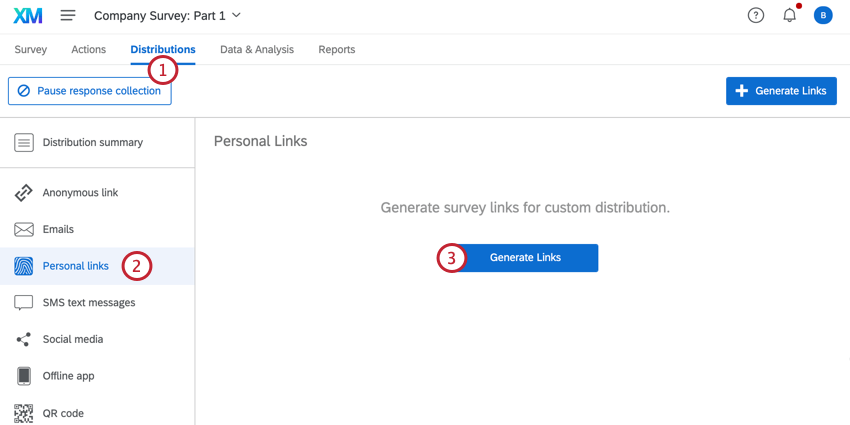Select the Emails envelope icon
This screenshot has height=425, width=850.
click(24, 230)
